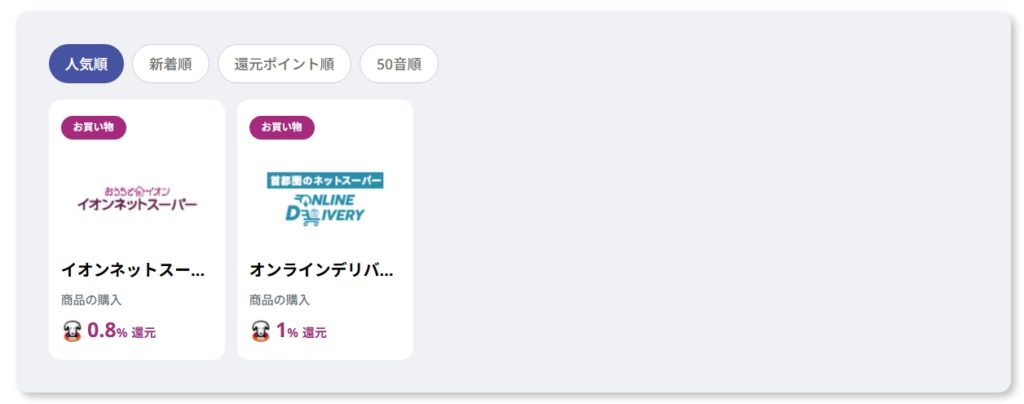
Task: Click the お買い物 badge on イオンネットスーパー card
Action: pos(93,127)
